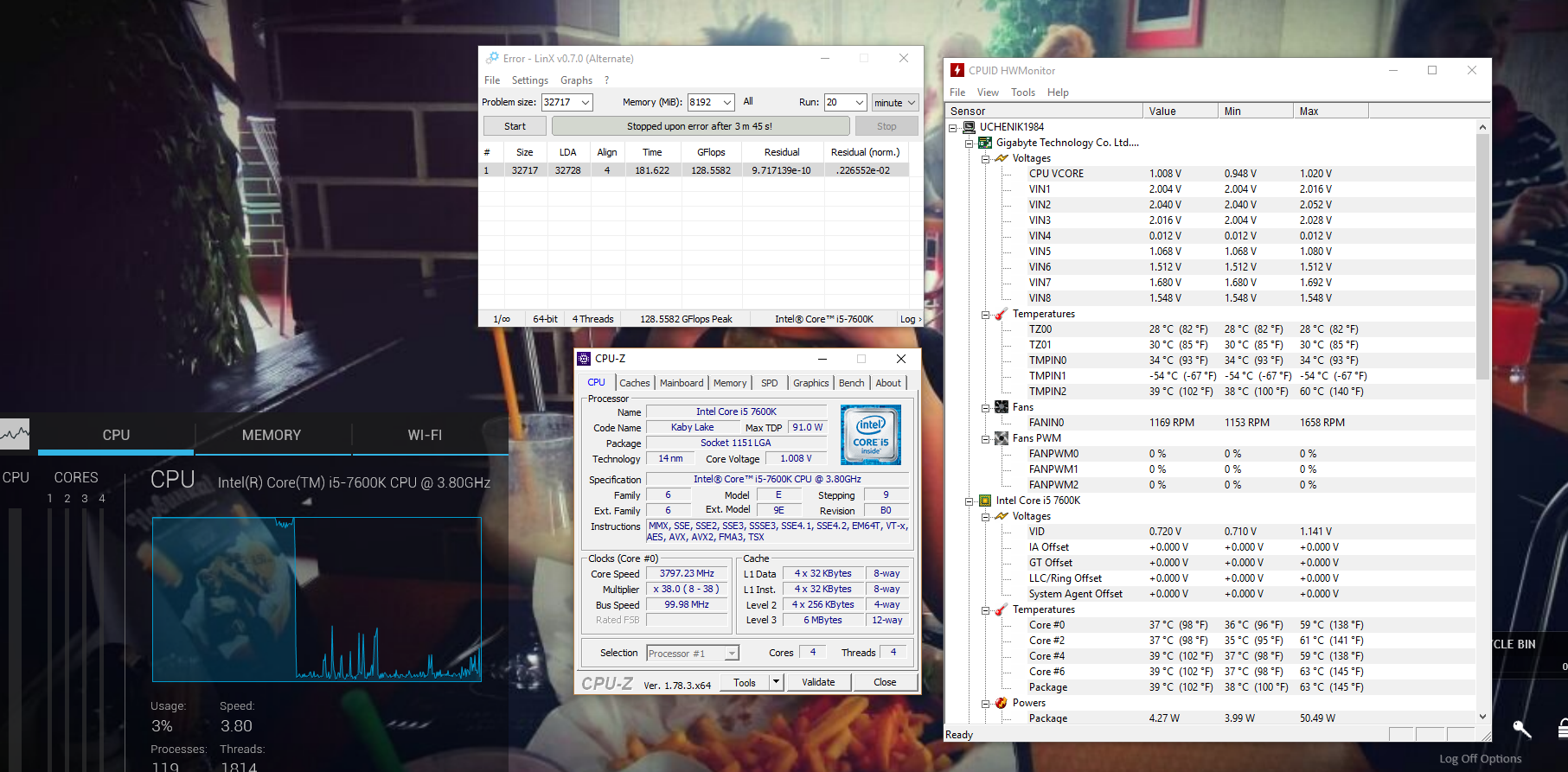Collapse the Gigabyte Voltages group
The width and height of the screenshot is (1568, 772).
pos(985,158)
